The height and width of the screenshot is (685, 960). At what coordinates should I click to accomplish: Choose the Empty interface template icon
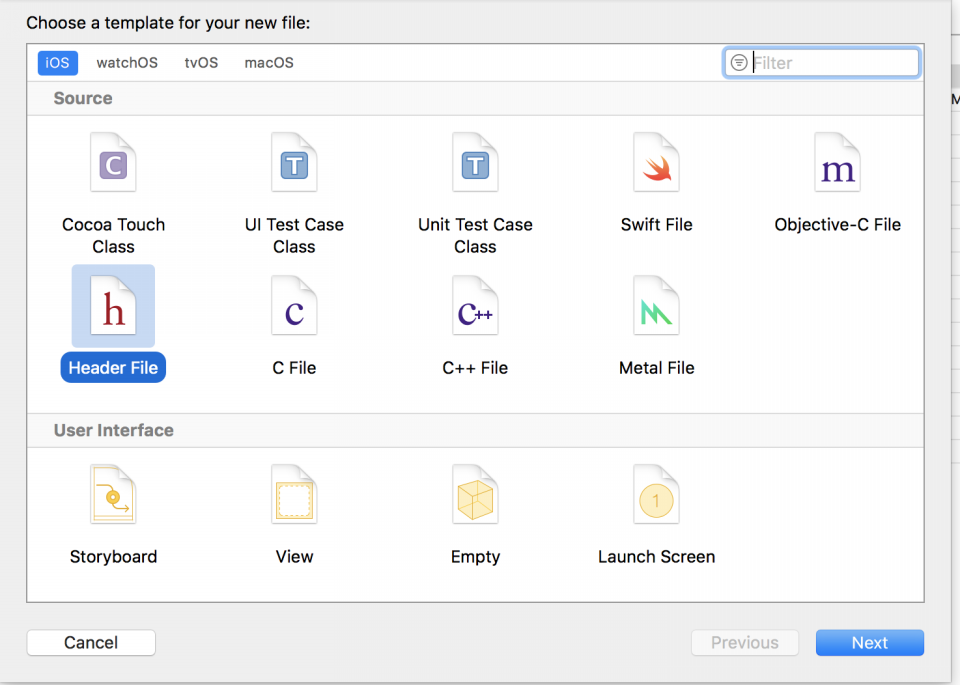[475, 495]
